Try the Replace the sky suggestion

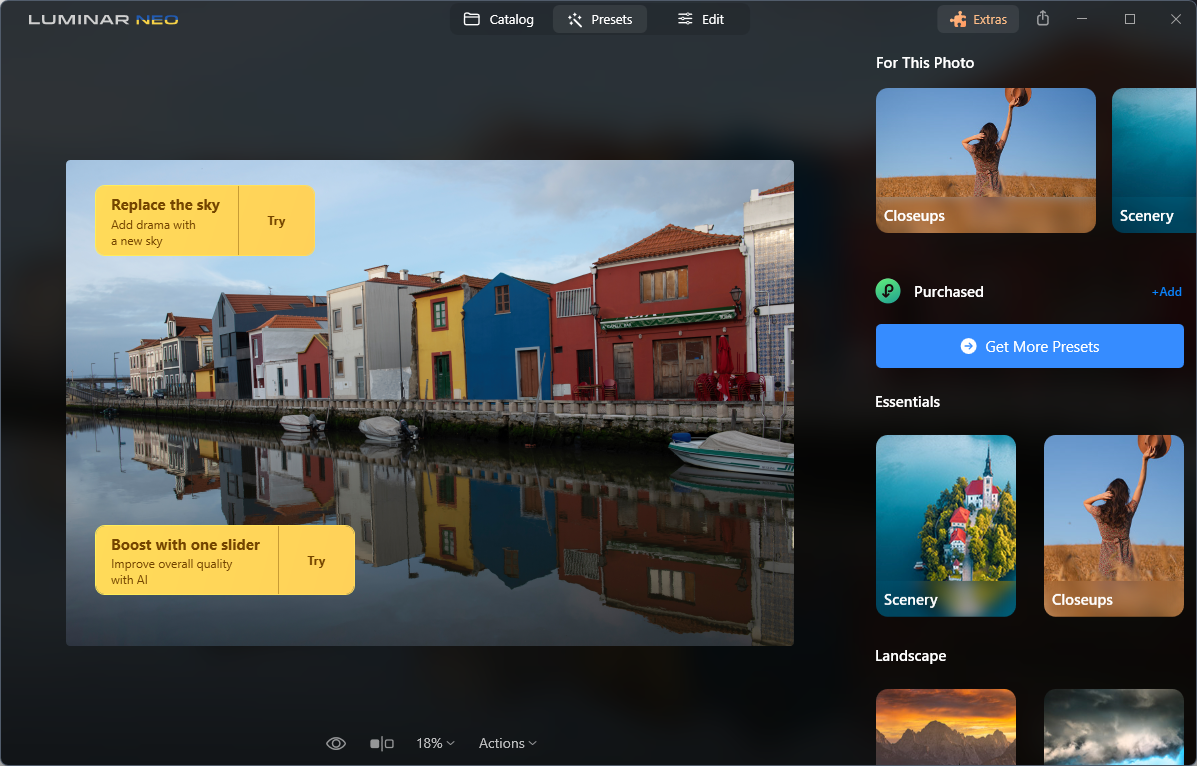(x=276, y=221)
